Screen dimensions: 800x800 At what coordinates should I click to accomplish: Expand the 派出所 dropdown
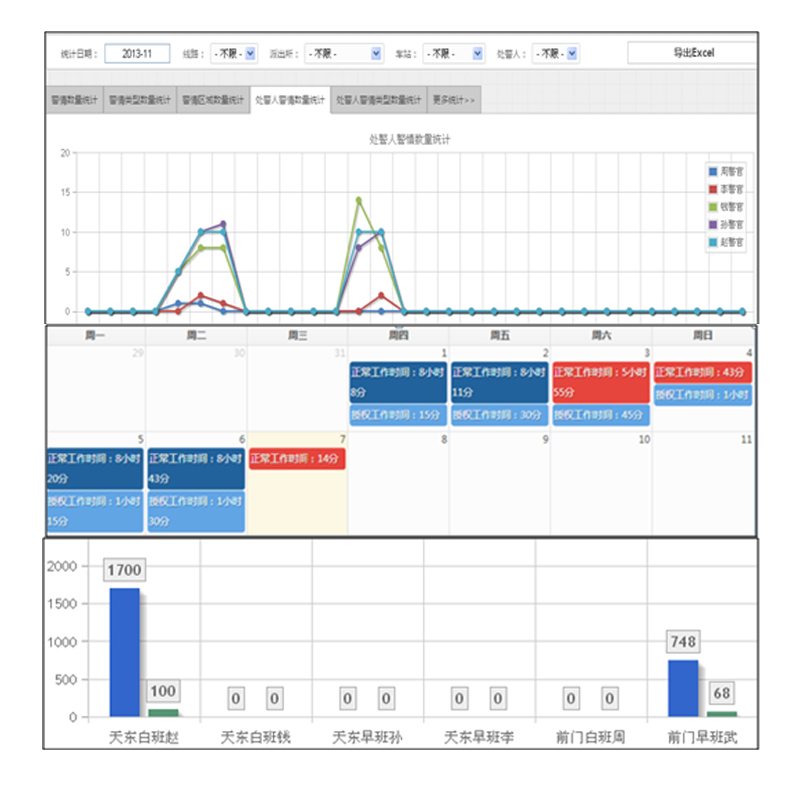click(343, 53)
